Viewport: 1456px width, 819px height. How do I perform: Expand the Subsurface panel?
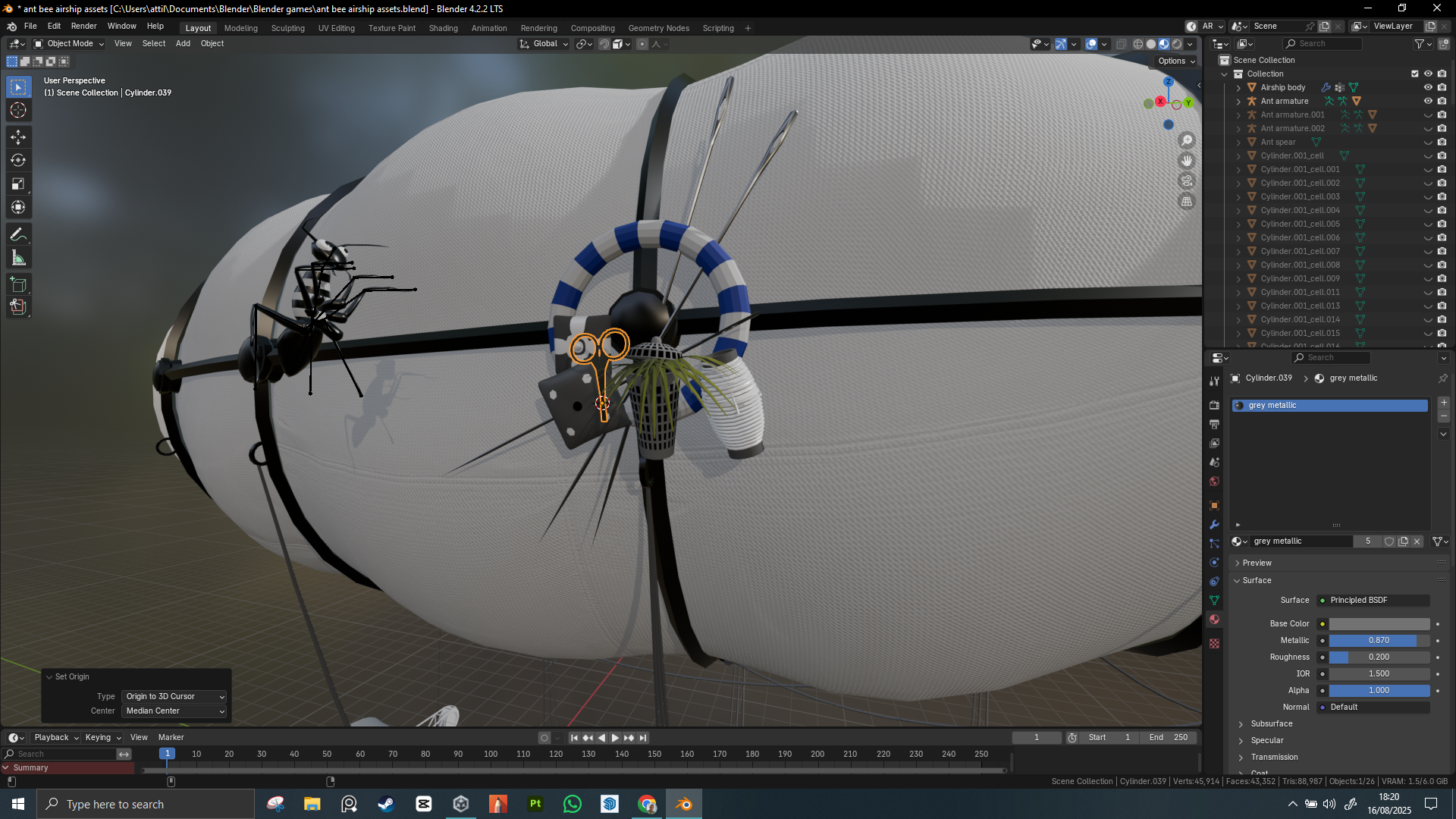1271,724
